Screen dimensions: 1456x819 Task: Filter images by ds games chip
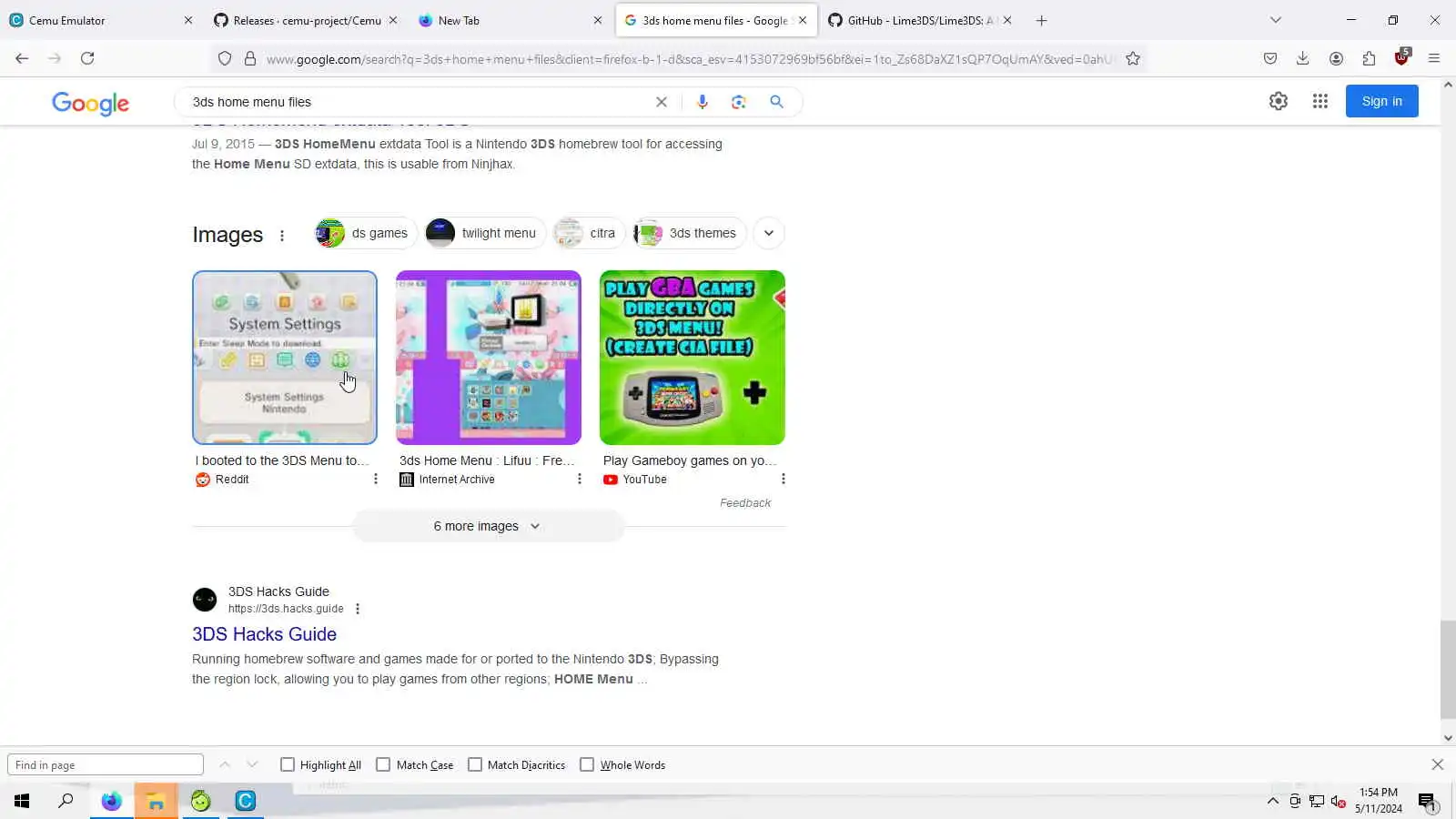[x=366, y=233]
